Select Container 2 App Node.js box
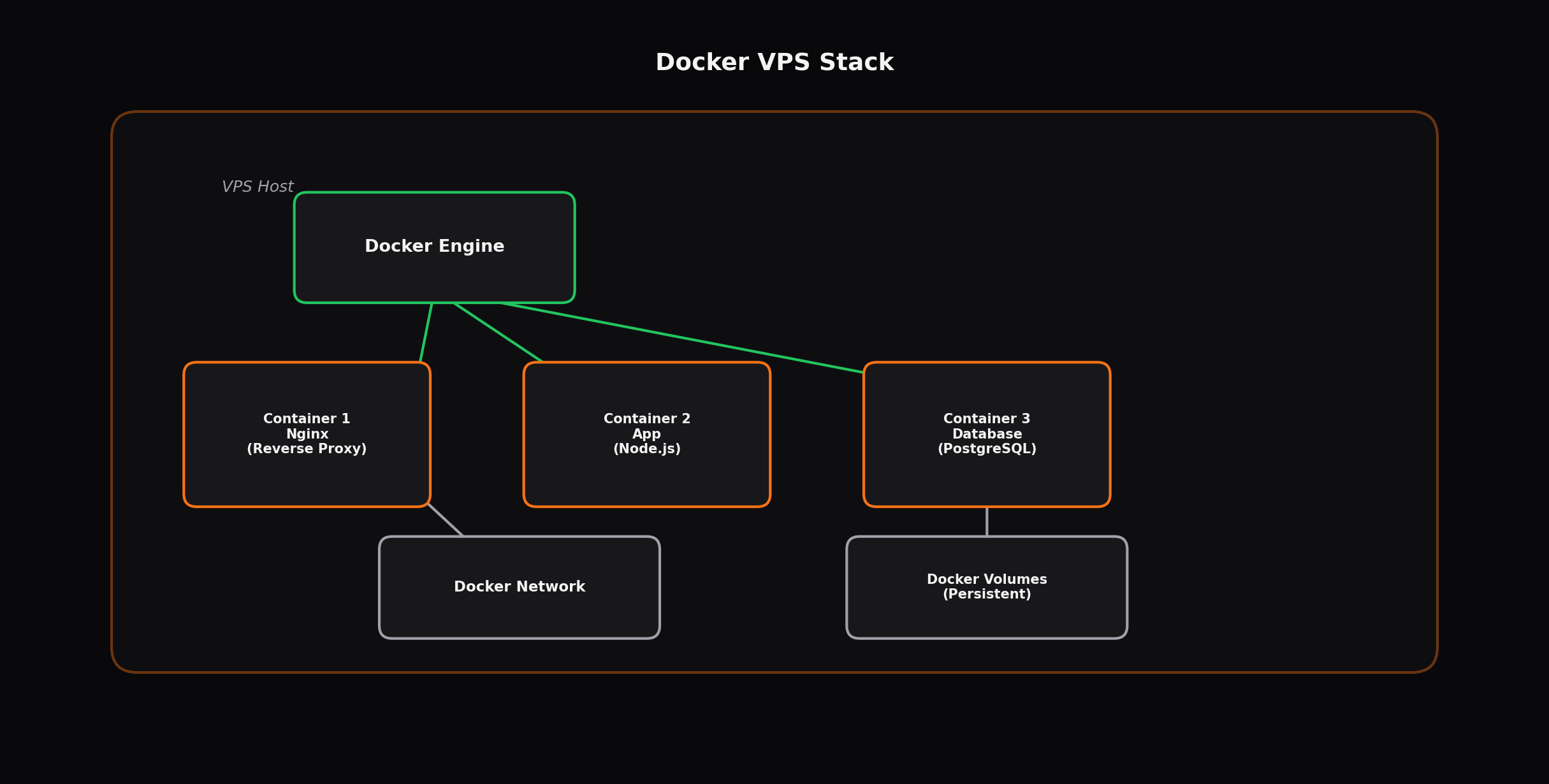1549x784 pixels. (647, 435)
